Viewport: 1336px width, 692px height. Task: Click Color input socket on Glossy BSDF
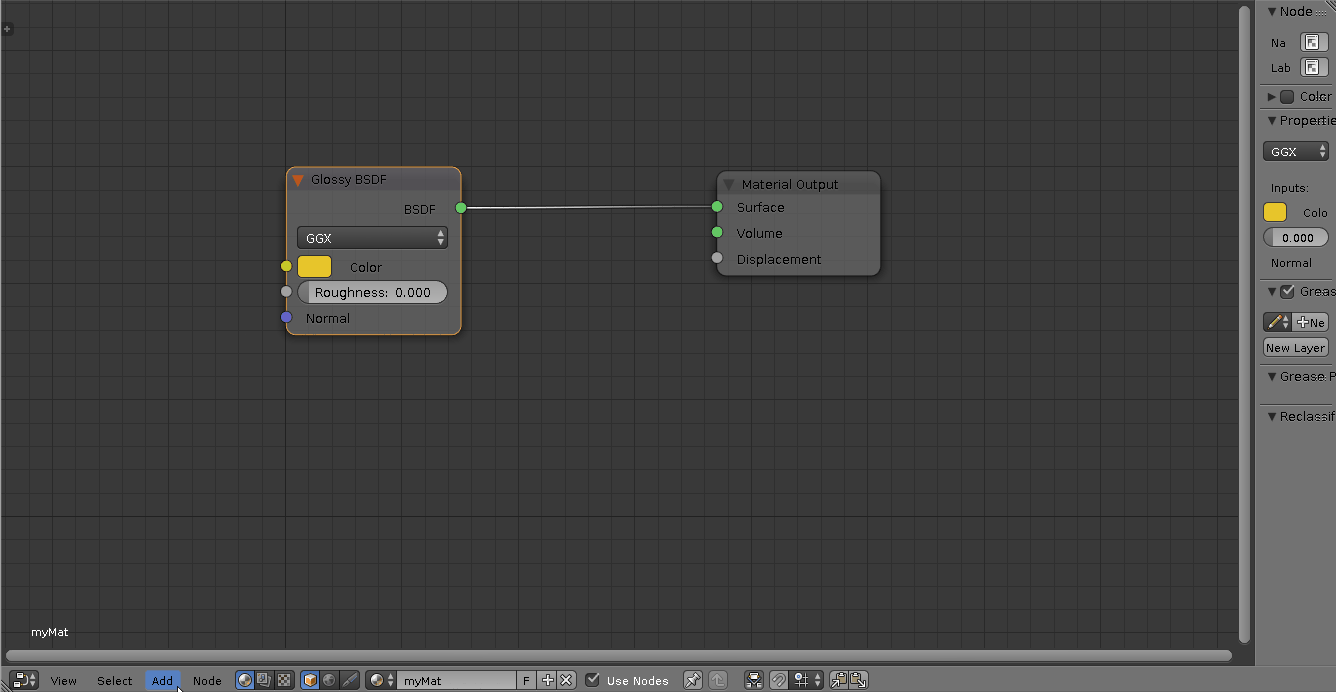tap(286, 266)
